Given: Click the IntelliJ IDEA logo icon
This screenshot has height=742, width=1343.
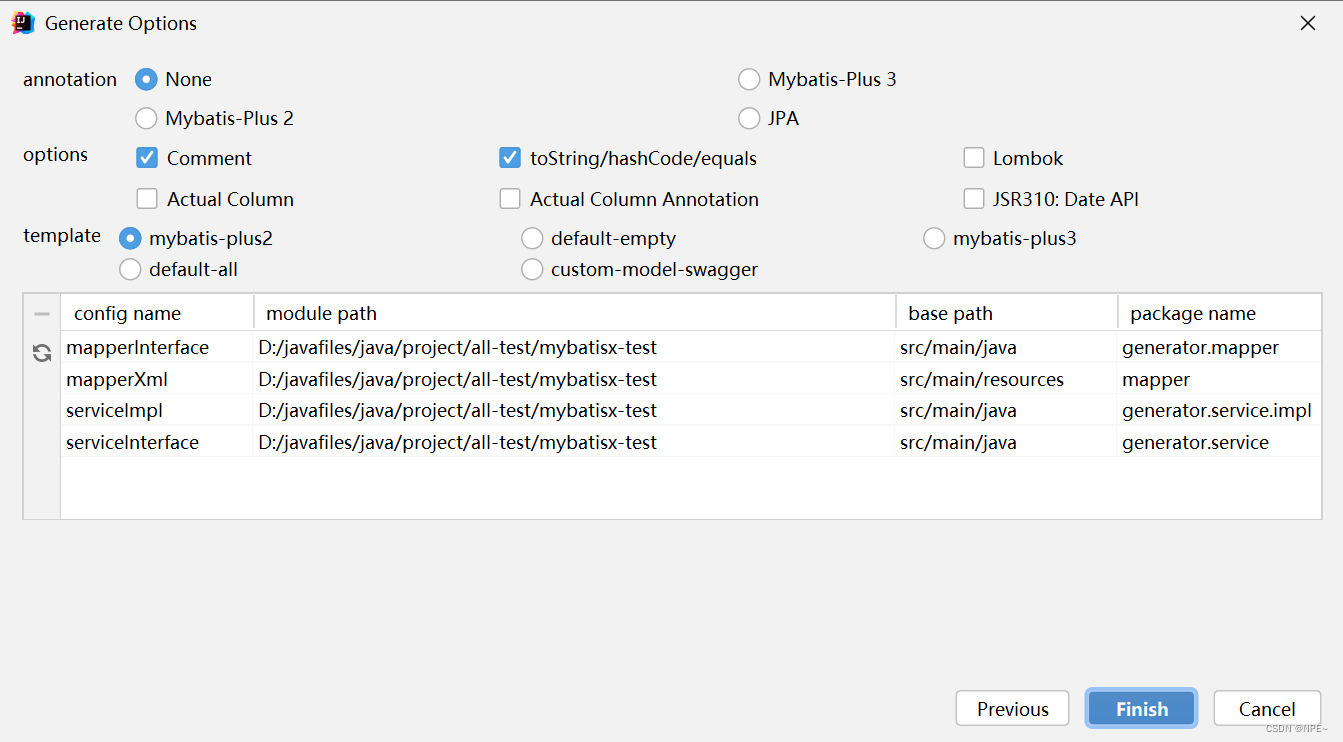Looking at the screenshot, I should [x=23, y=23].
